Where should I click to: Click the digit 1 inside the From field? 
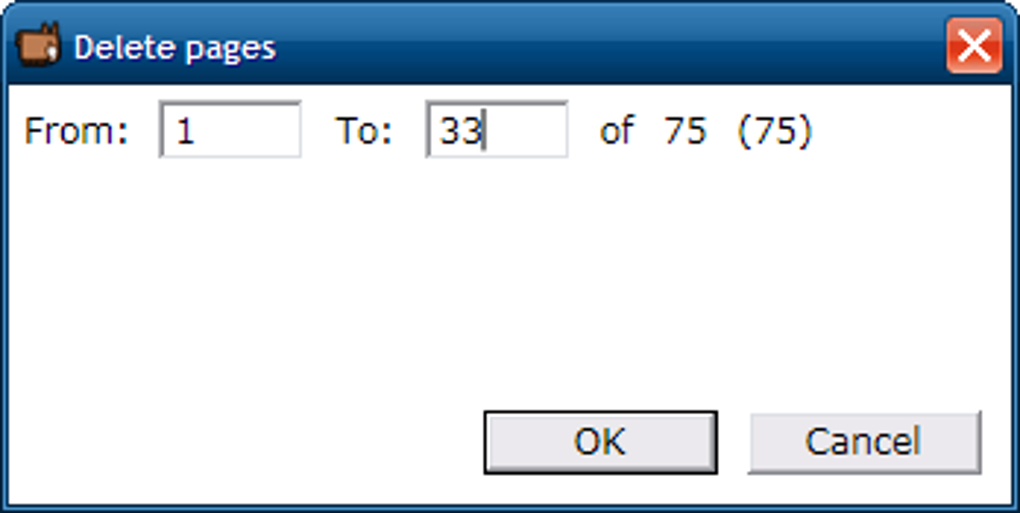click(184, 132)
